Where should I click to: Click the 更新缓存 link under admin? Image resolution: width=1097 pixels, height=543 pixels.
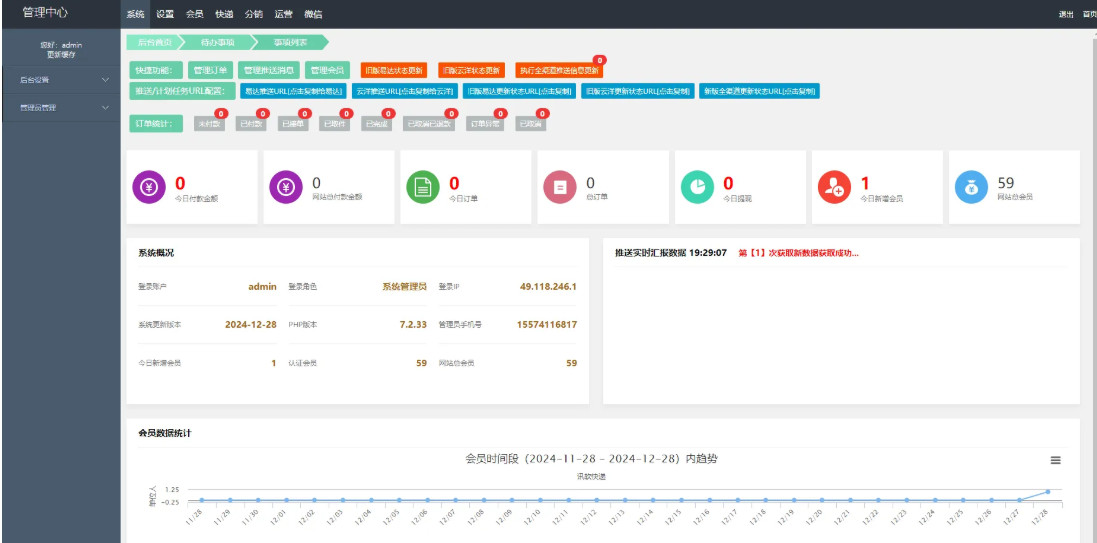(61, 54)
